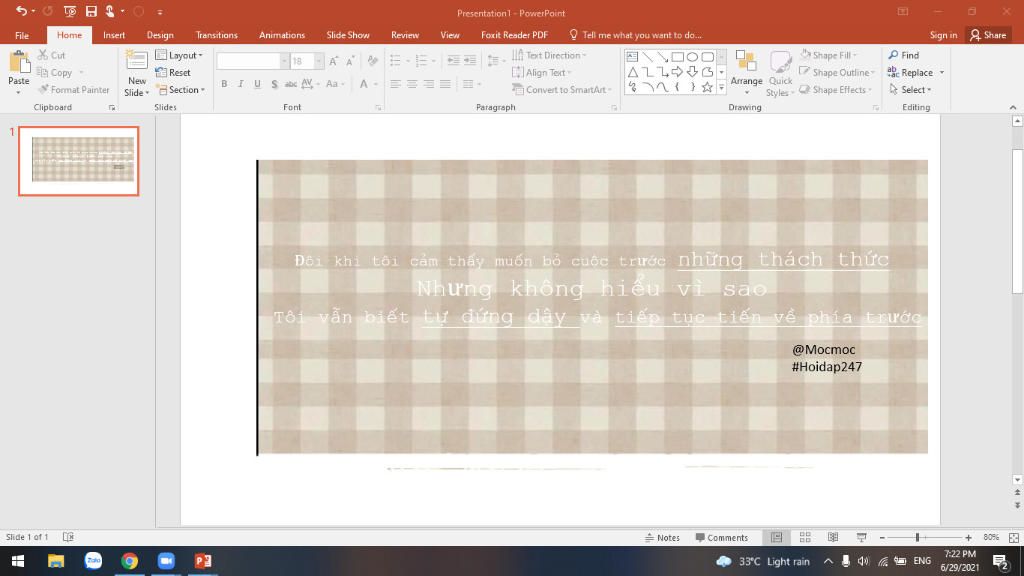Toggle Underline formatting
1024x576 pixels.
click(257, 84)
